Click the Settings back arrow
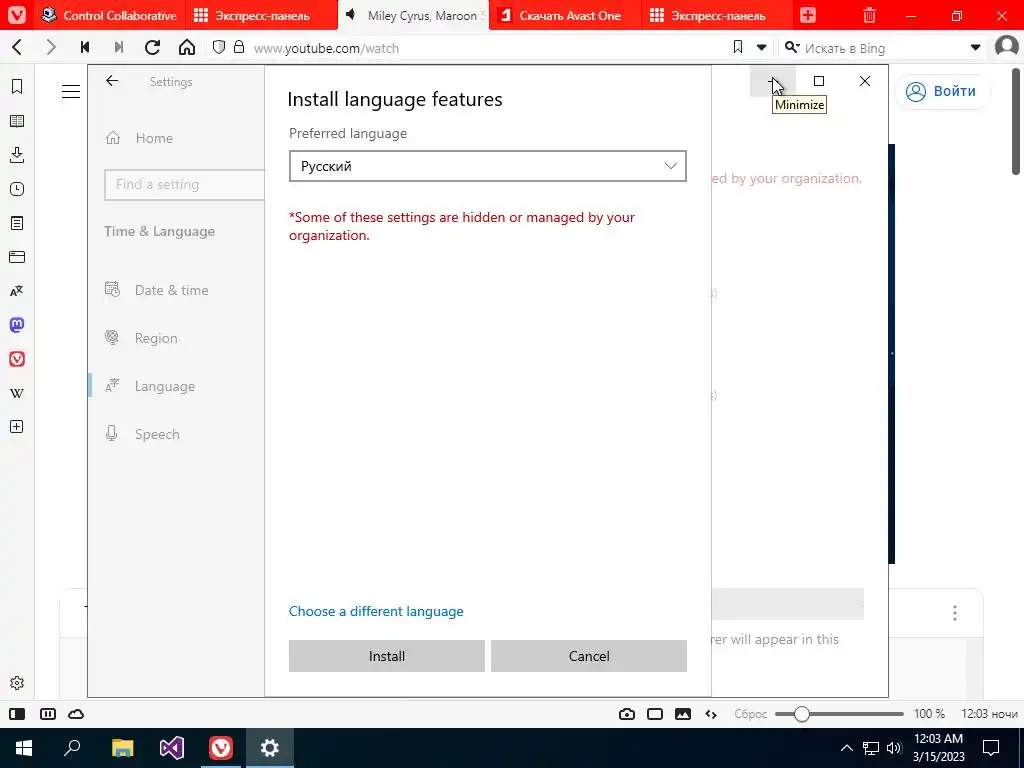This screenshot has height=768, width=1024. click(112, 80)
